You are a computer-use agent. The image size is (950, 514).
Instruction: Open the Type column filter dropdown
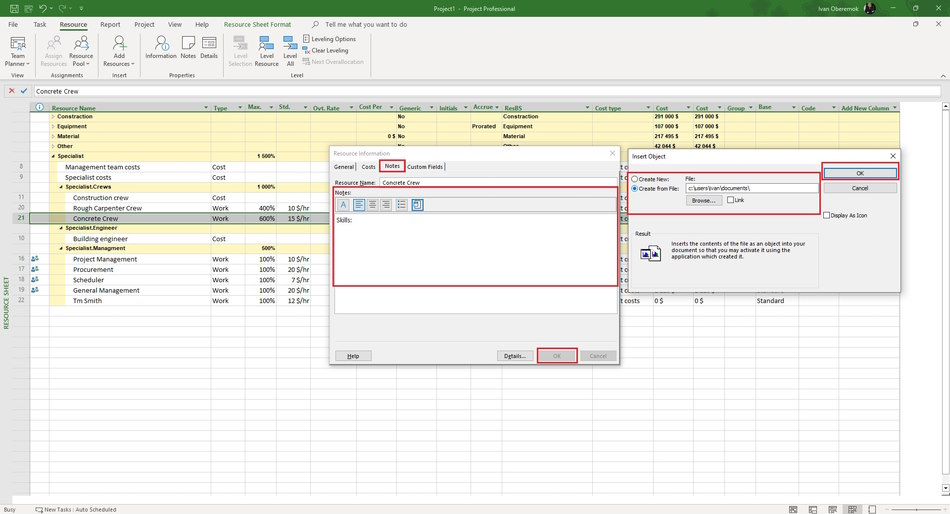[240, 108]
